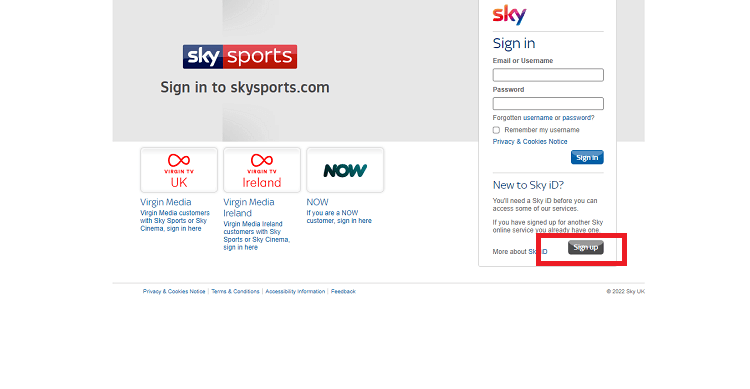Click the Sky logo above Sign in
Viewport: 750px width, 389px height.
click(509, 15)
